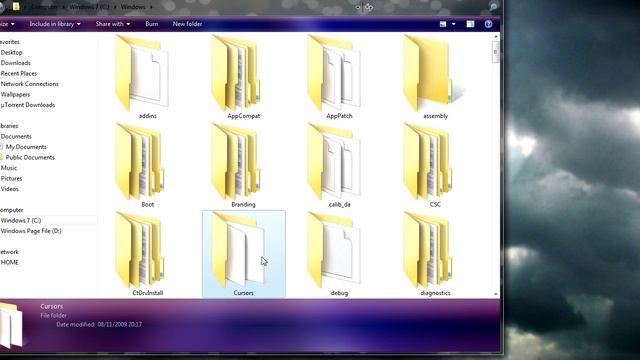Open the Documents library
The width and height of the screenshot is (640, 360).
click(x=16, y=136)
